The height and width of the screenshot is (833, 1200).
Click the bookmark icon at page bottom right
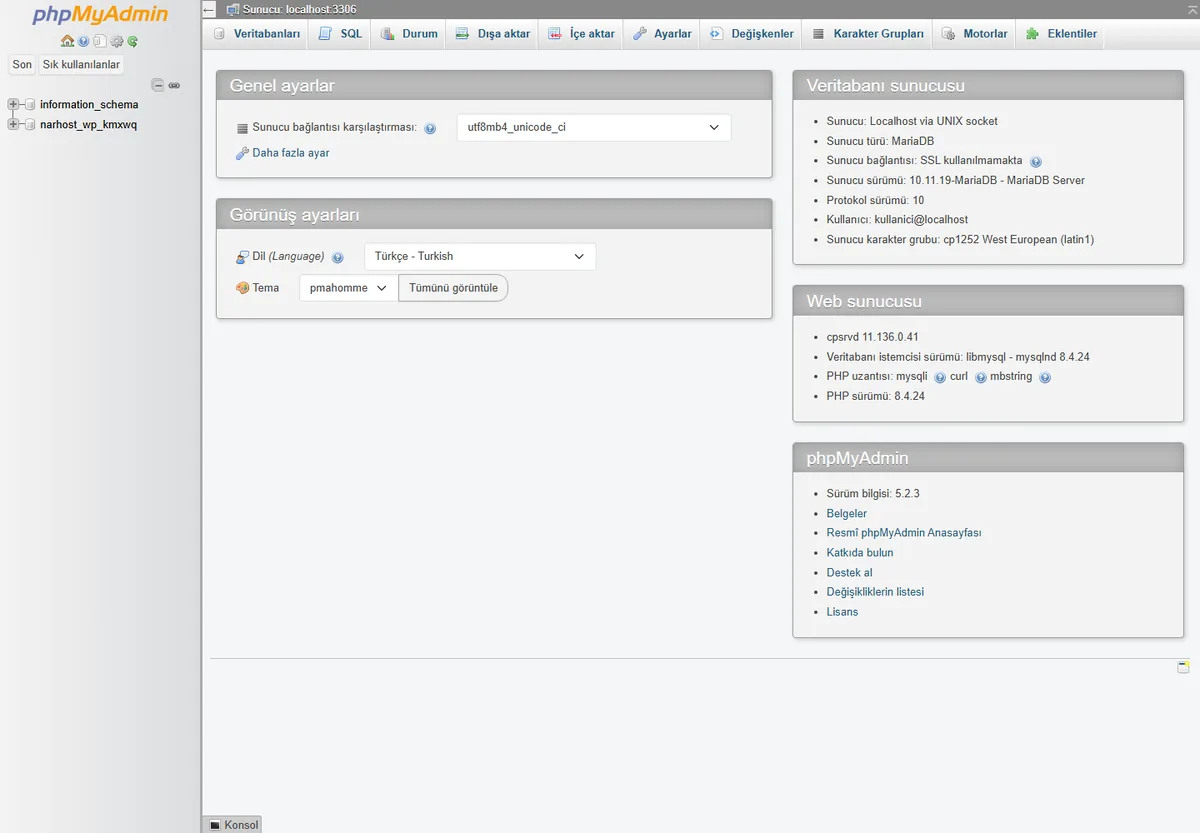1183,667
